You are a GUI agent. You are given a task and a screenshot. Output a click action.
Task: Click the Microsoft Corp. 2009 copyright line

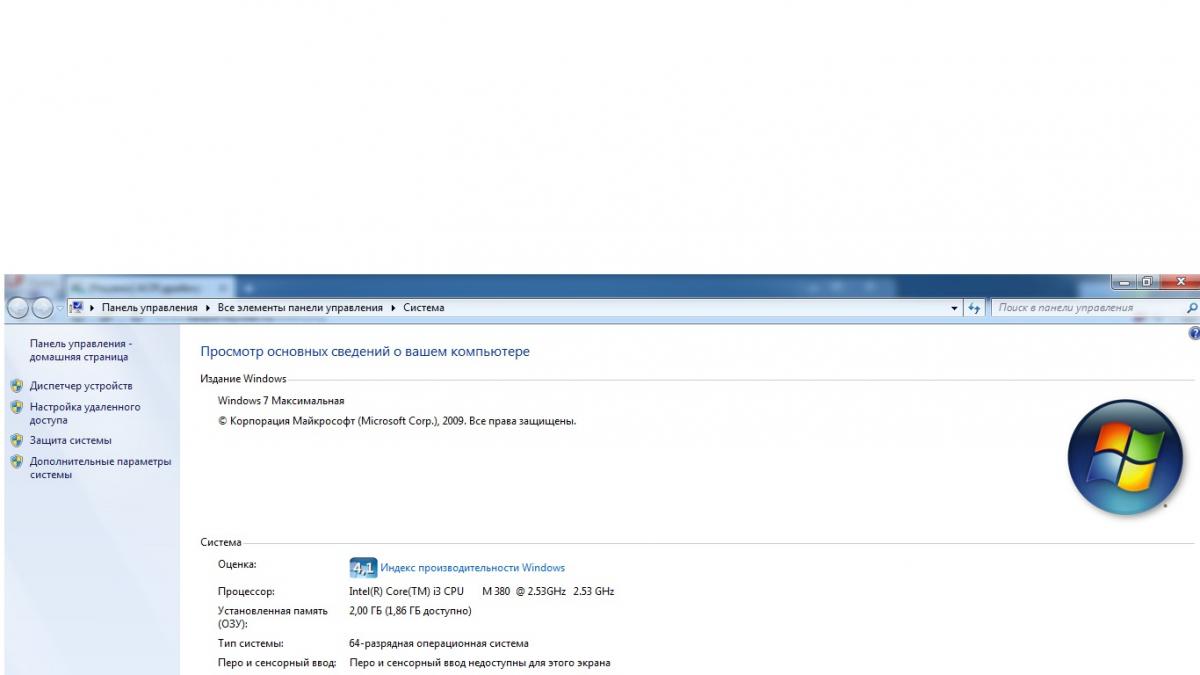click(x=397, y=421)
